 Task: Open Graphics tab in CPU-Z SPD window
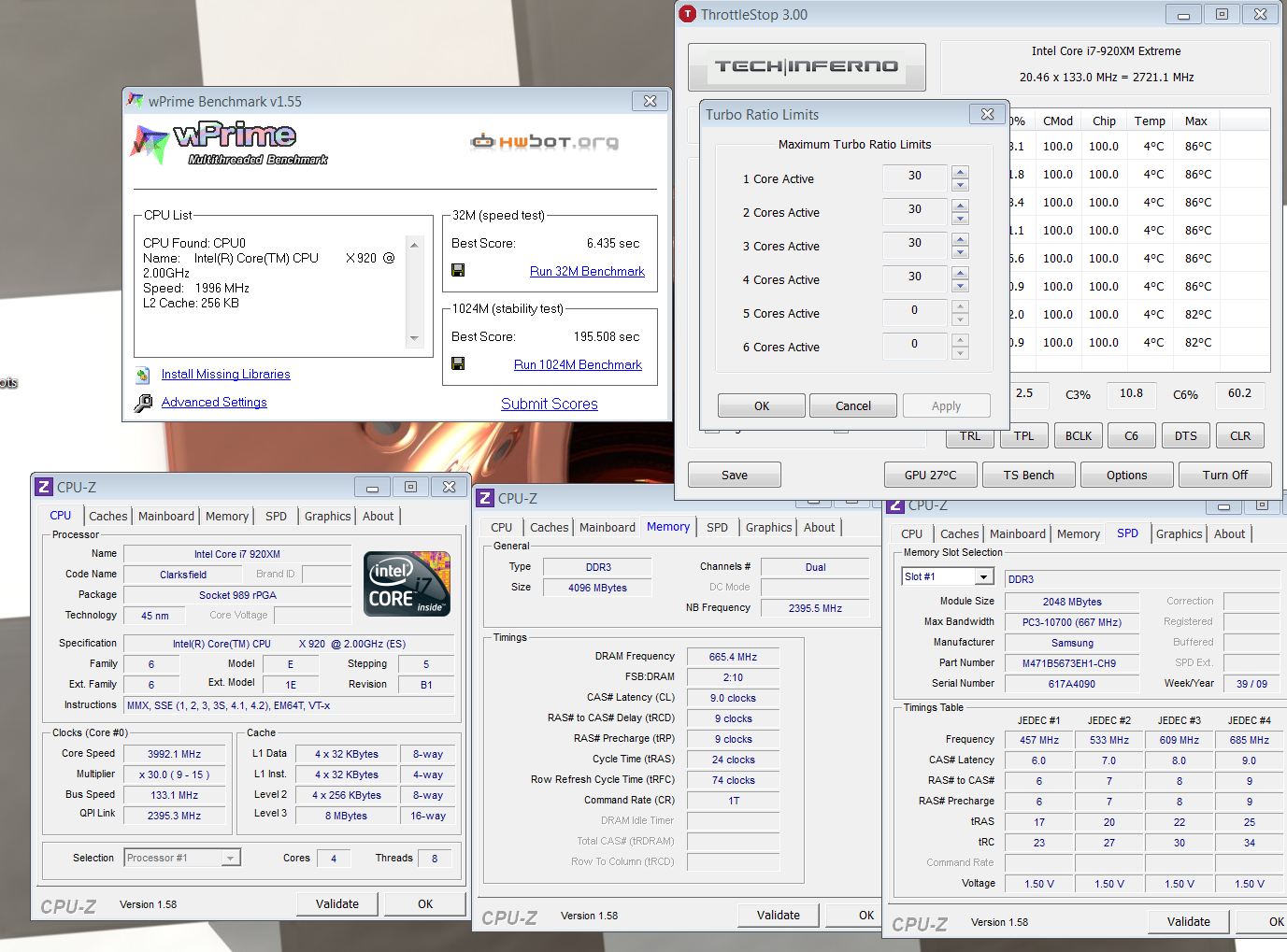1180,533
